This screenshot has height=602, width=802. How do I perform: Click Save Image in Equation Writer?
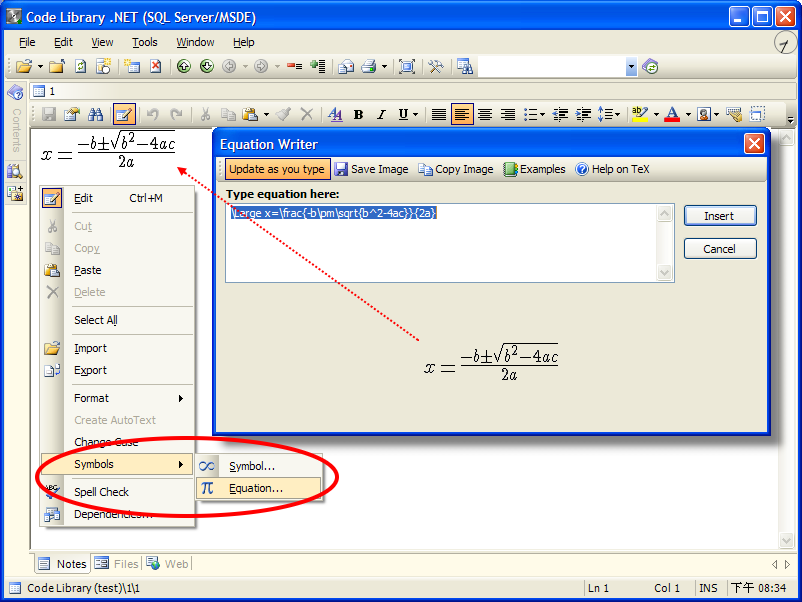(372, 169)
